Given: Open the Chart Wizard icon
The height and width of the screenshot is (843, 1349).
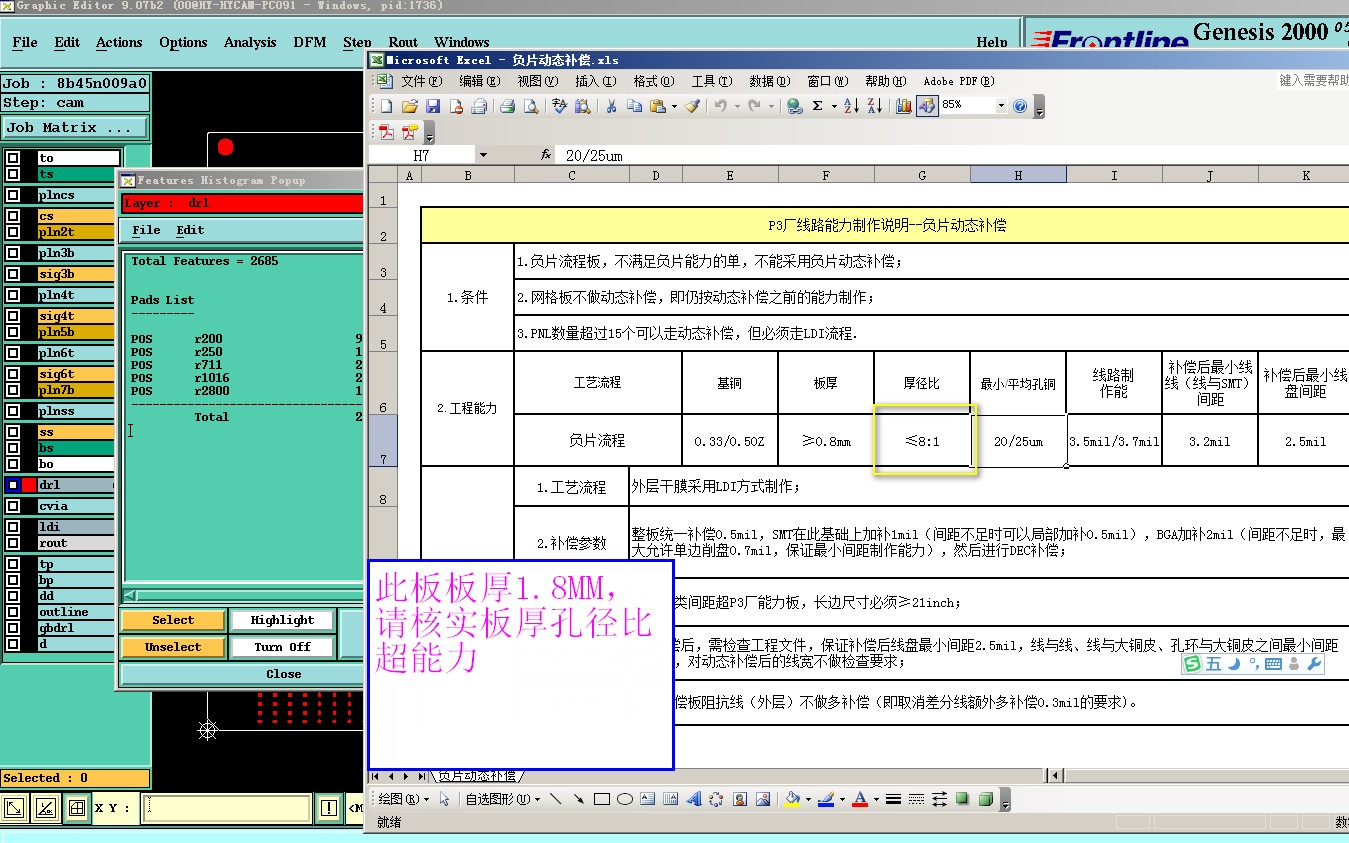Looking at the screenshot, I should tap(904, 106).
